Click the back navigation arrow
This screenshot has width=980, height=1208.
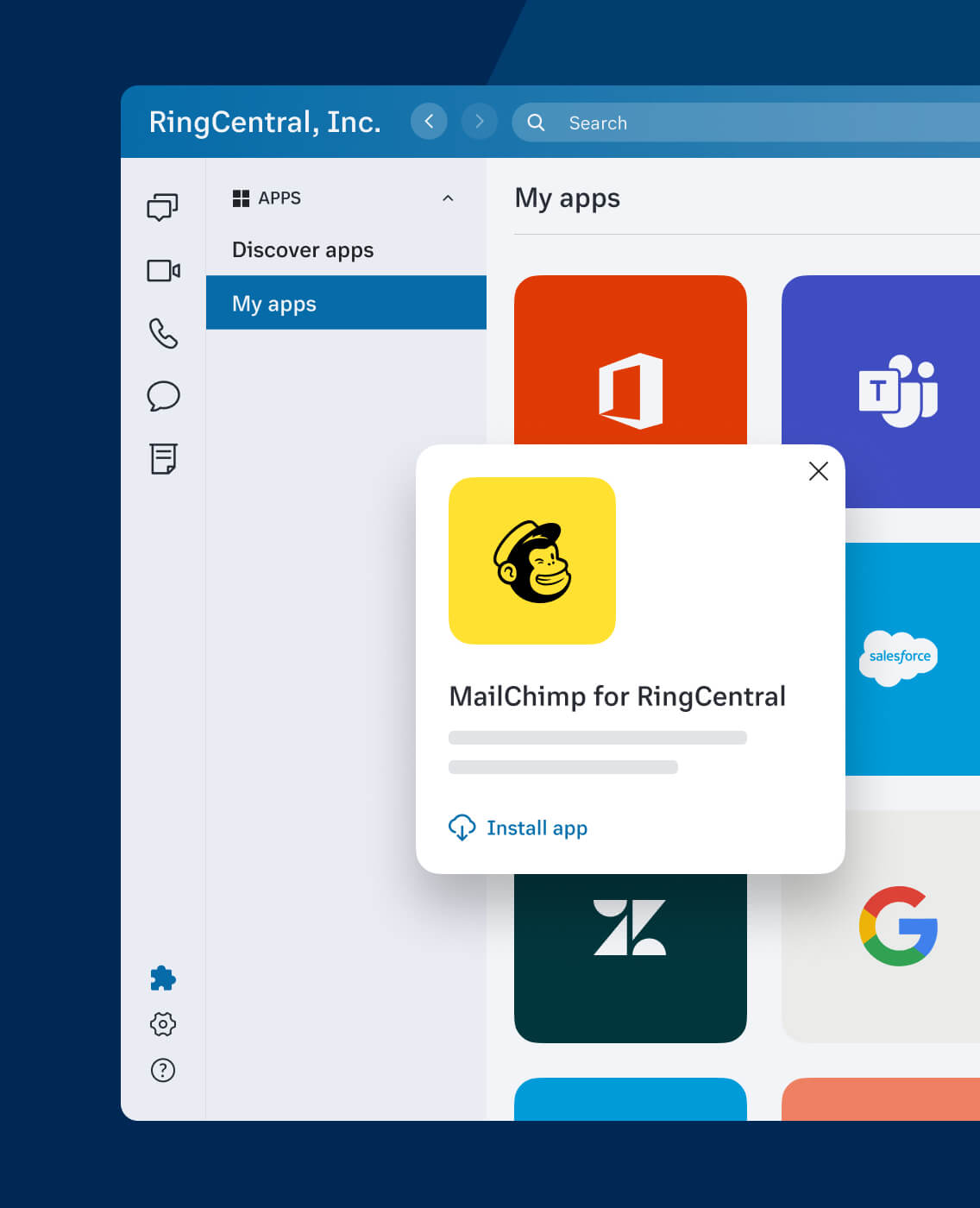429,122
